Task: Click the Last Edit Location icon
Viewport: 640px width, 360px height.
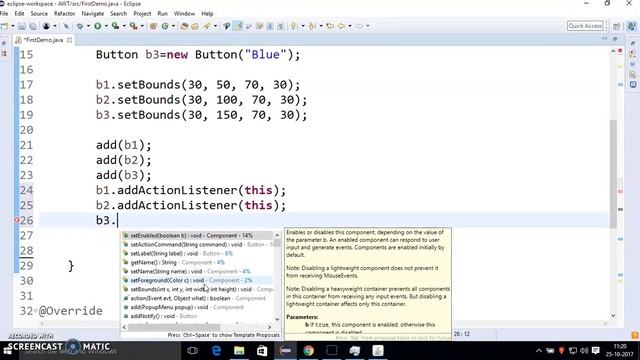Action: pos(330,26)
